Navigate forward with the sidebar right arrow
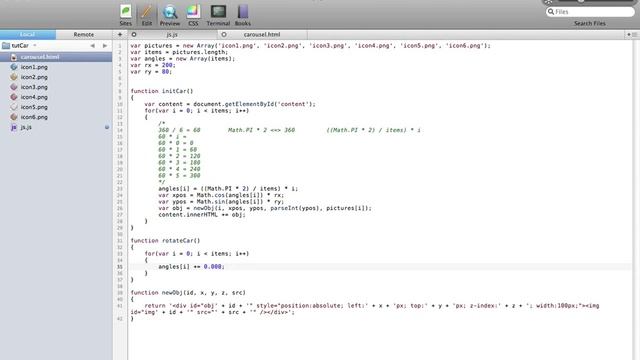The height and width of the screenshot is (360, 640). [x=105, y=46]
